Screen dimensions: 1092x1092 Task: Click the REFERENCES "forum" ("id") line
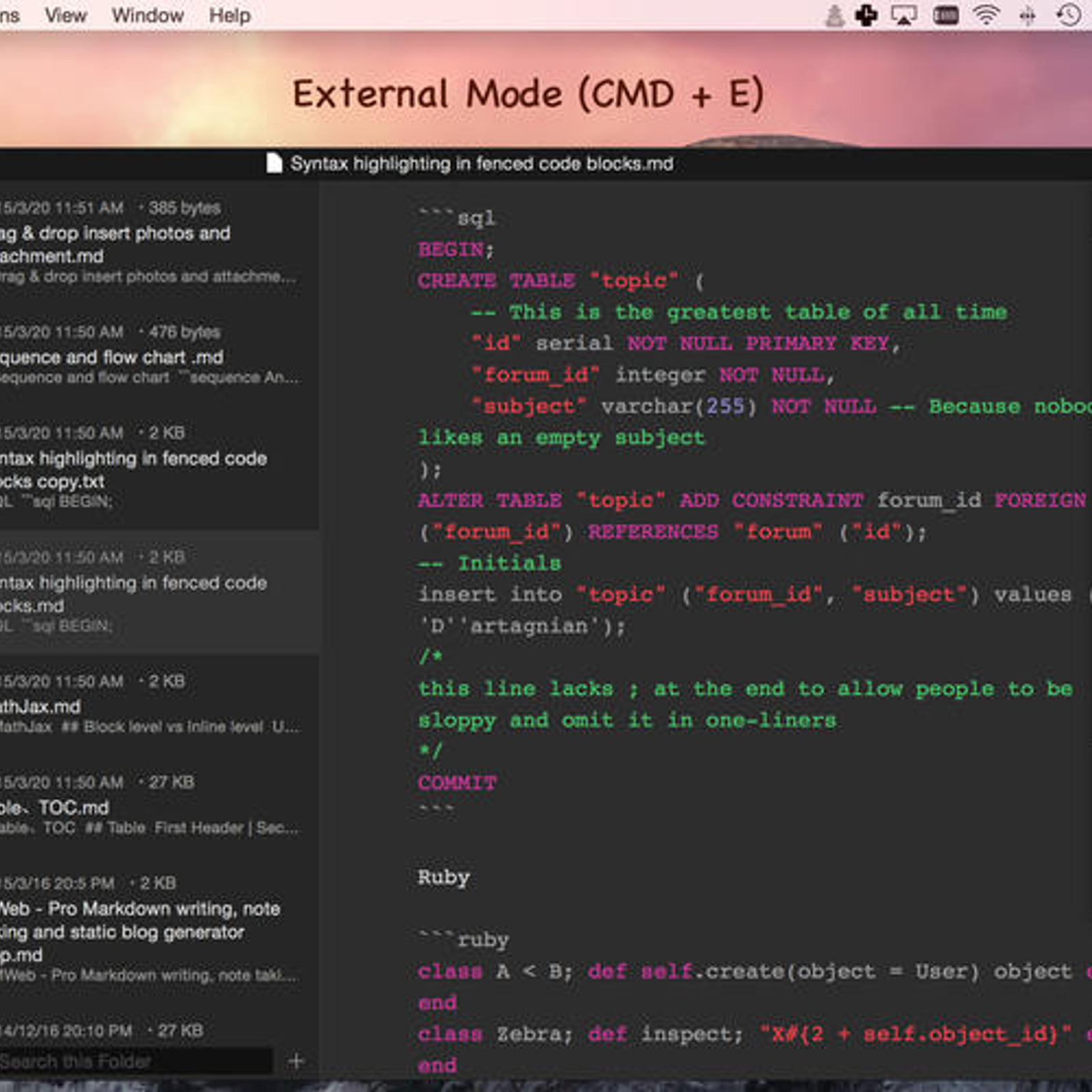(672, 532)
